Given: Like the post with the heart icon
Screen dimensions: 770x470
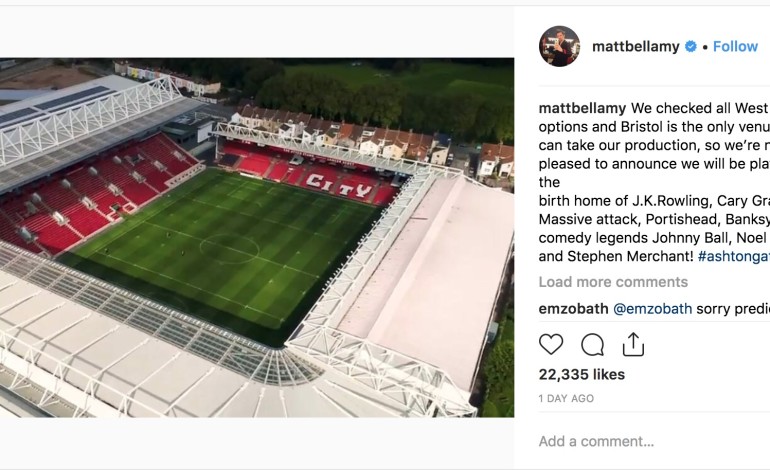Looking at the screenshot, I should point(551,345).
